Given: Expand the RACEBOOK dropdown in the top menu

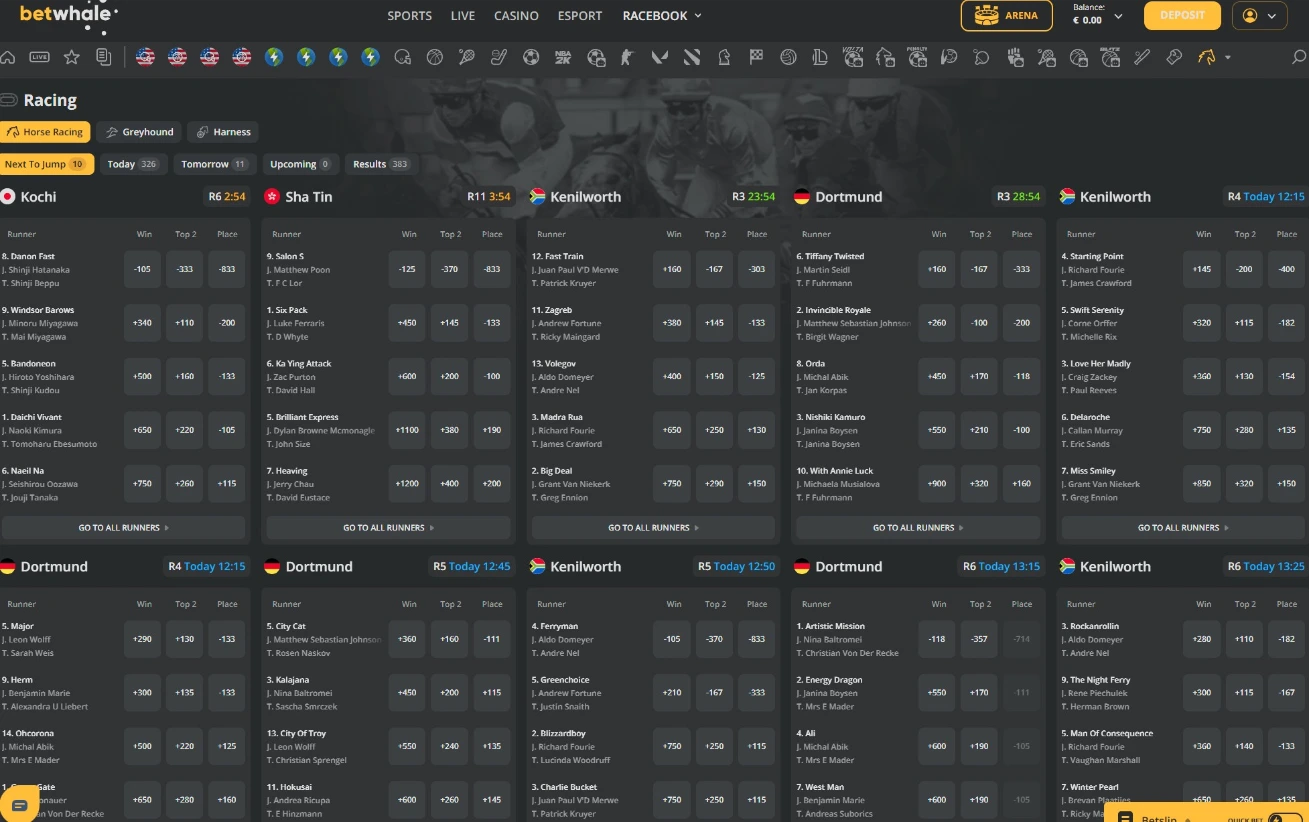Looking at the screenshot, I should point(661,16).
